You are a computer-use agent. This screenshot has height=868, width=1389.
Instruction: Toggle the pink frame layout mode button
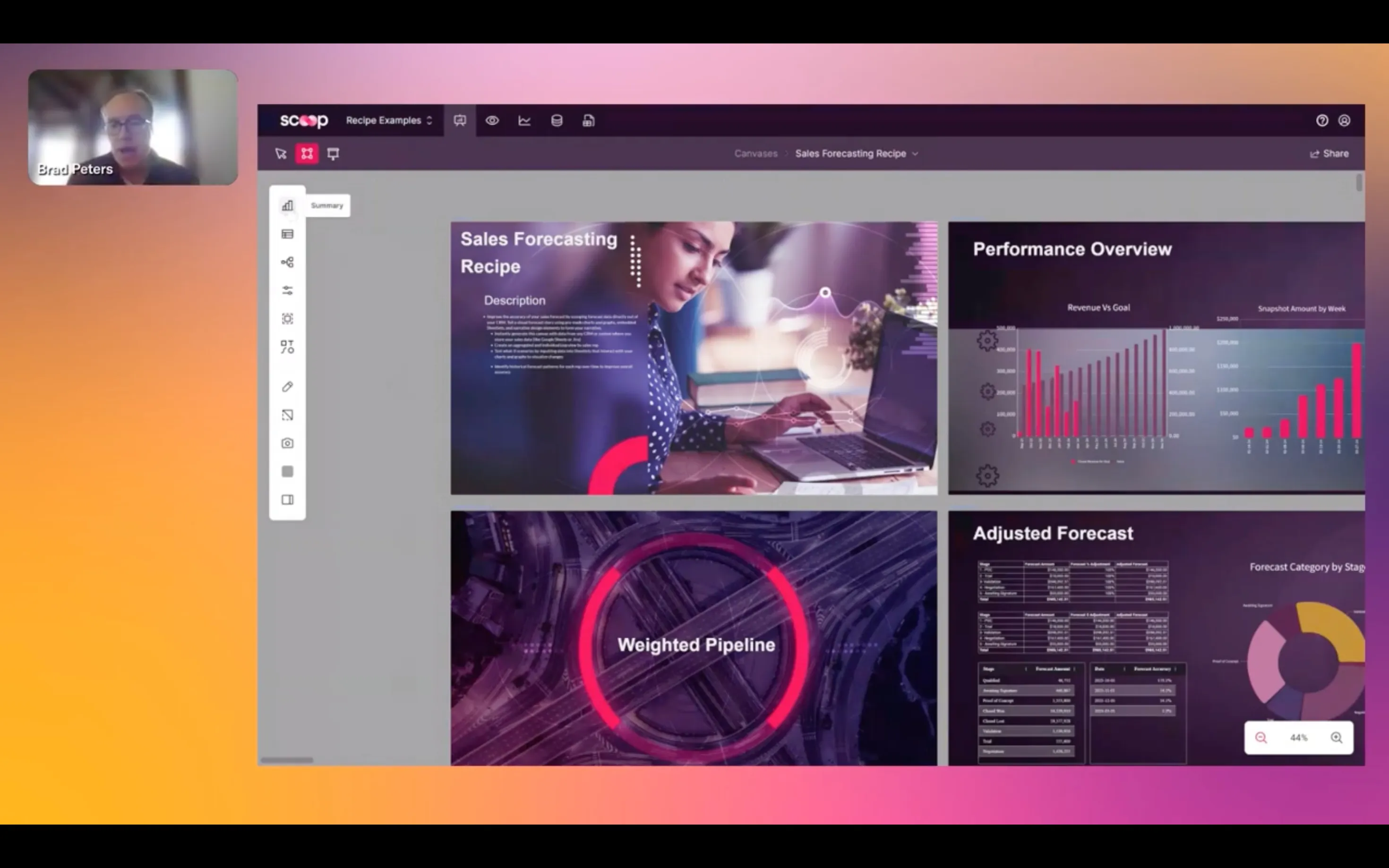click(307, 153)
